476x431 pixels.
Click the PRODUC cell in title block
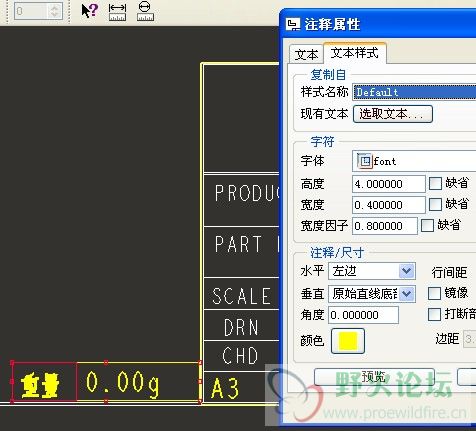(247, 193)
